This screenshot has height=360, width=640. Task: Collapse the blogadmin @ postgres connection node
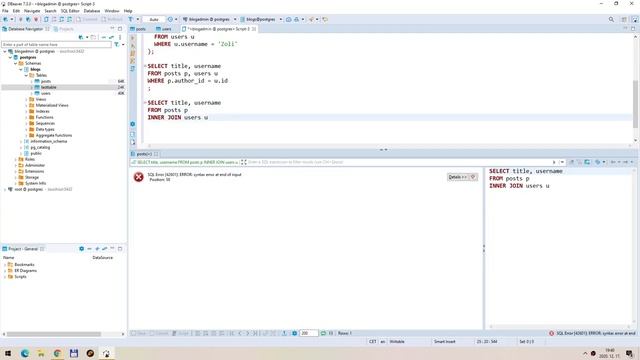5,51
